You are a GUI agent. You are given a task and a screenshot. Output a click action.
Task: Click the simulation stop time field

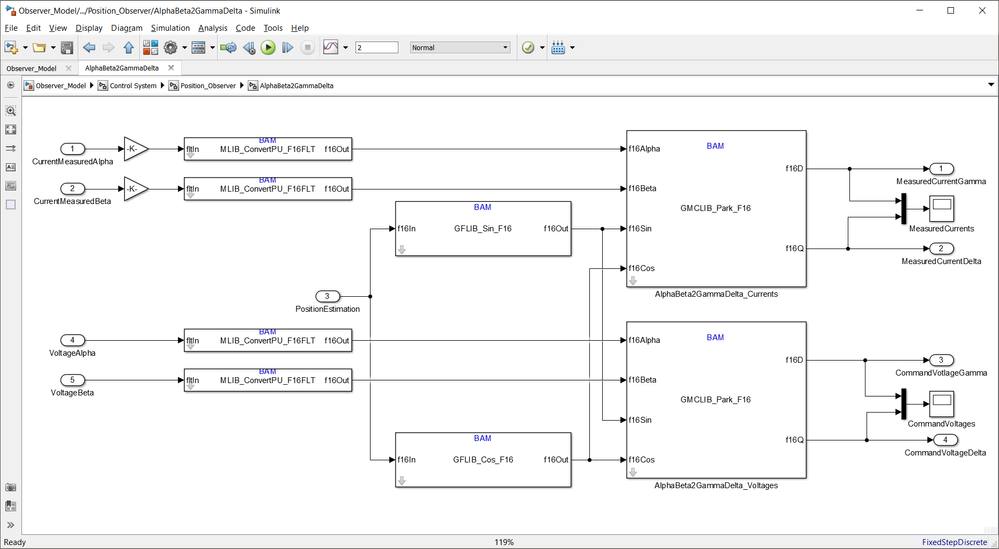(x=377, y=47)
